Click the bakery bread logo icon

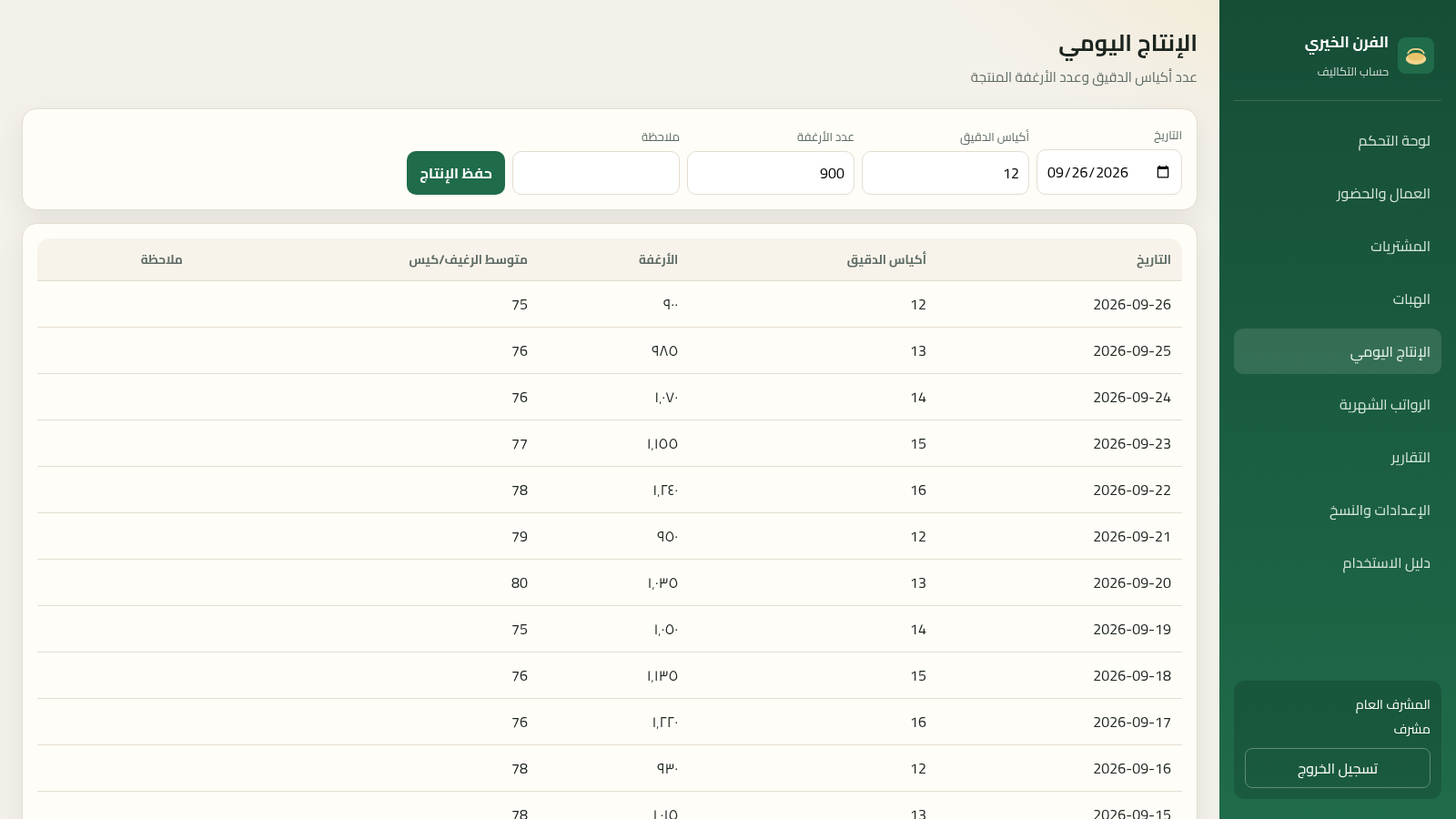tap(1415, 56)
